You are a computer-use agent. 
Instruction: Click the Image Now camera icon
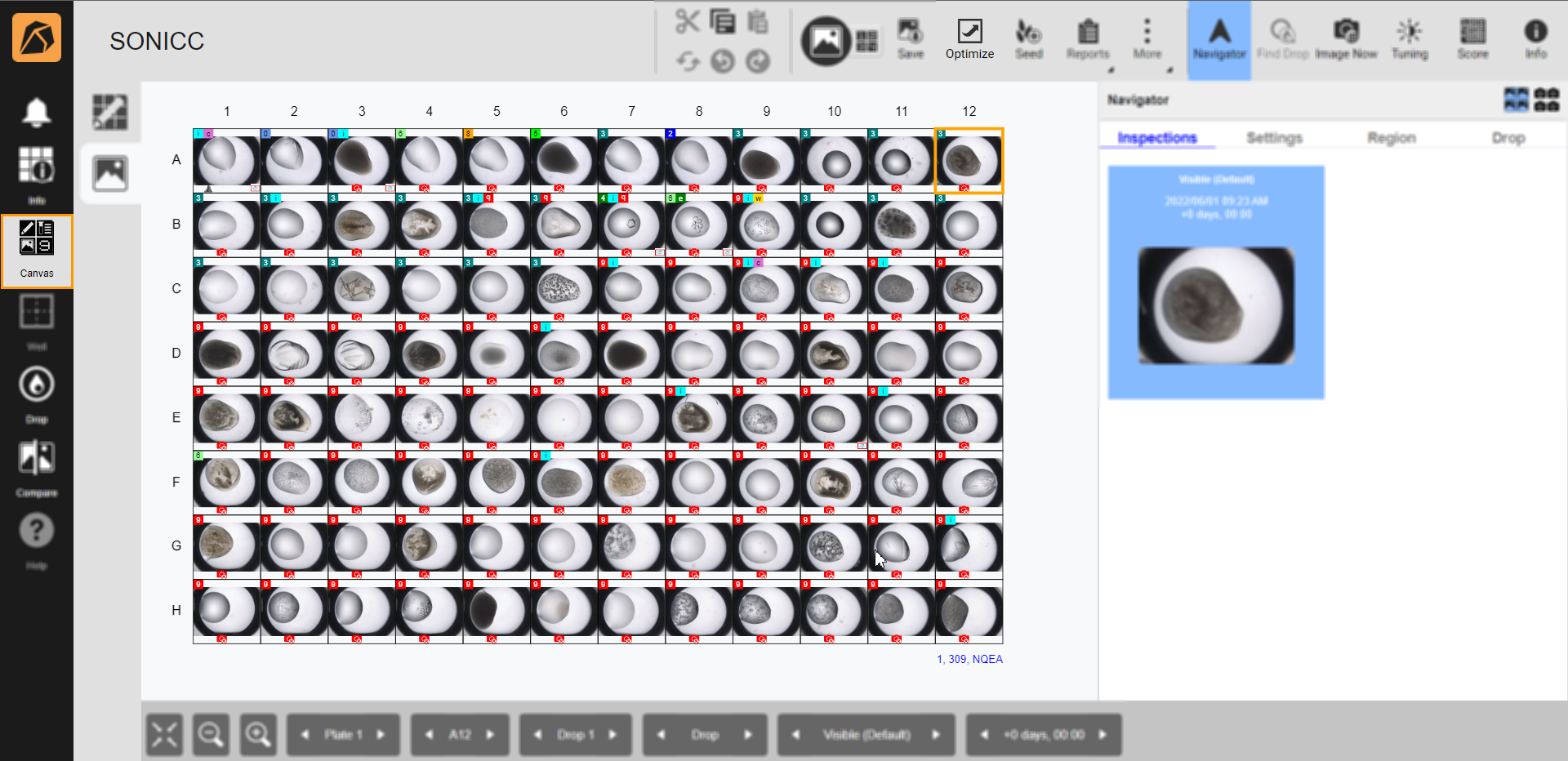(1345, 39)
